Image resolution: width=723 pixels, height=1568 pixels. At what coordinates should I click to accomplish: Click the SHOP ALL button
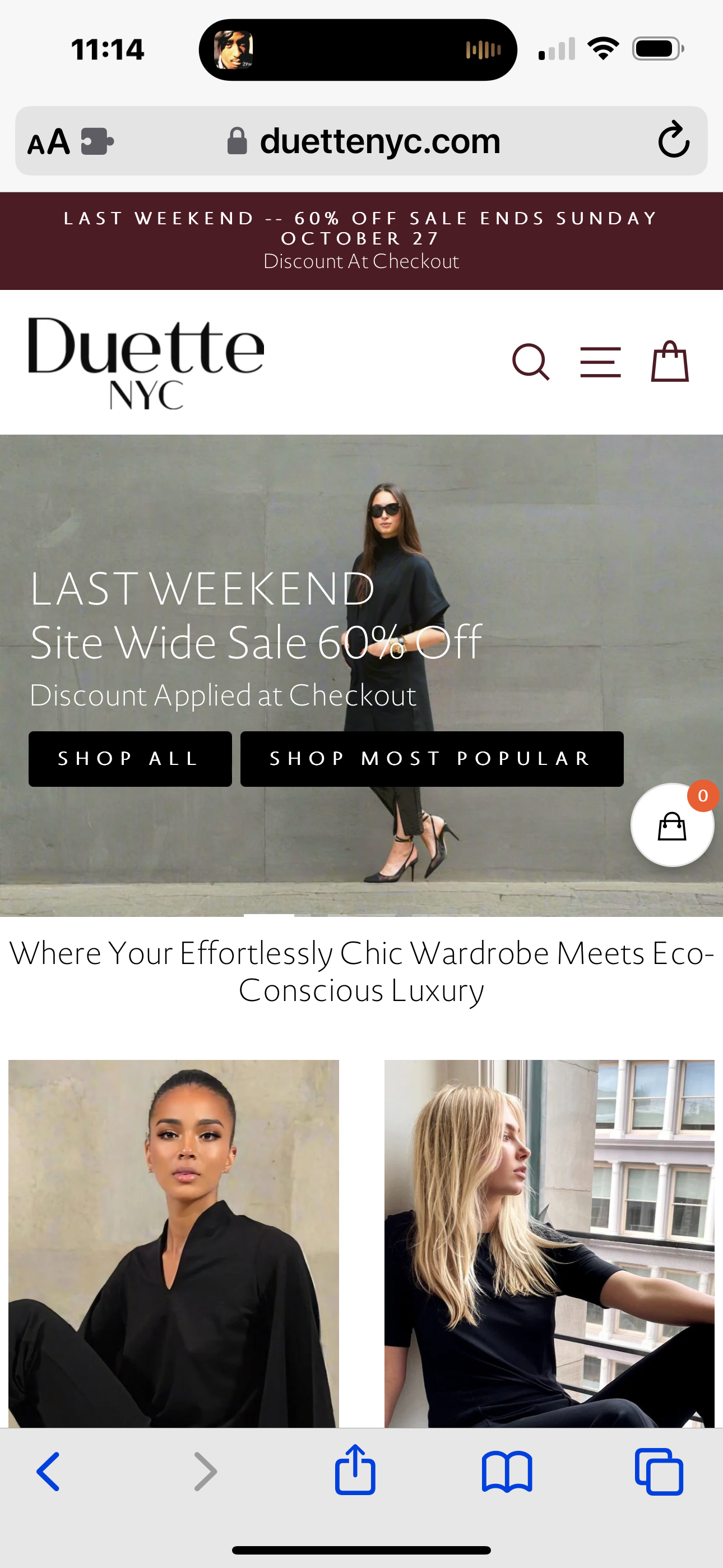[129, 758]
